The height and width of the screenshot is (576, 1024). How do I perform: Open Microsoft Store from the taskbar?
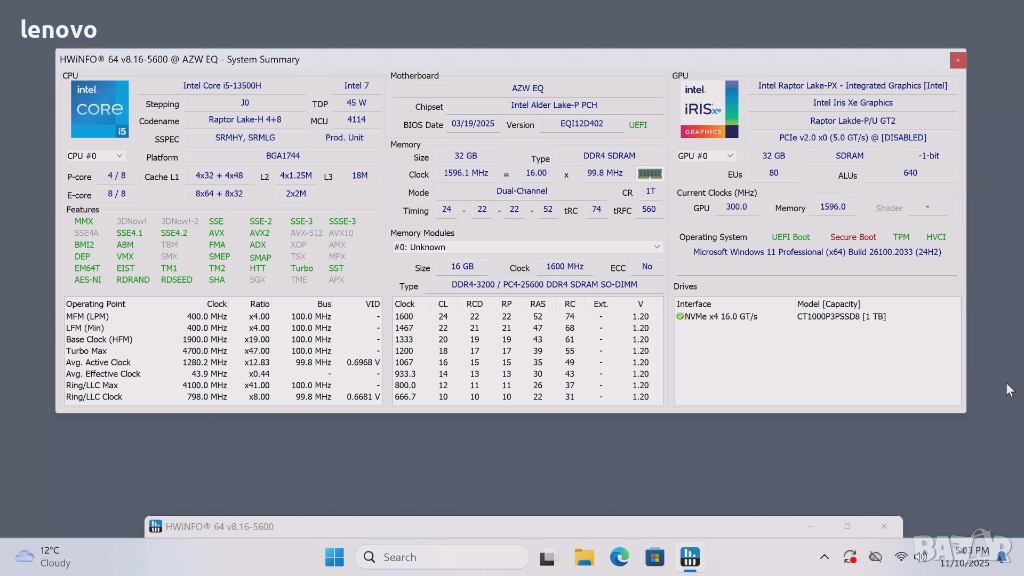pos(654,557)
